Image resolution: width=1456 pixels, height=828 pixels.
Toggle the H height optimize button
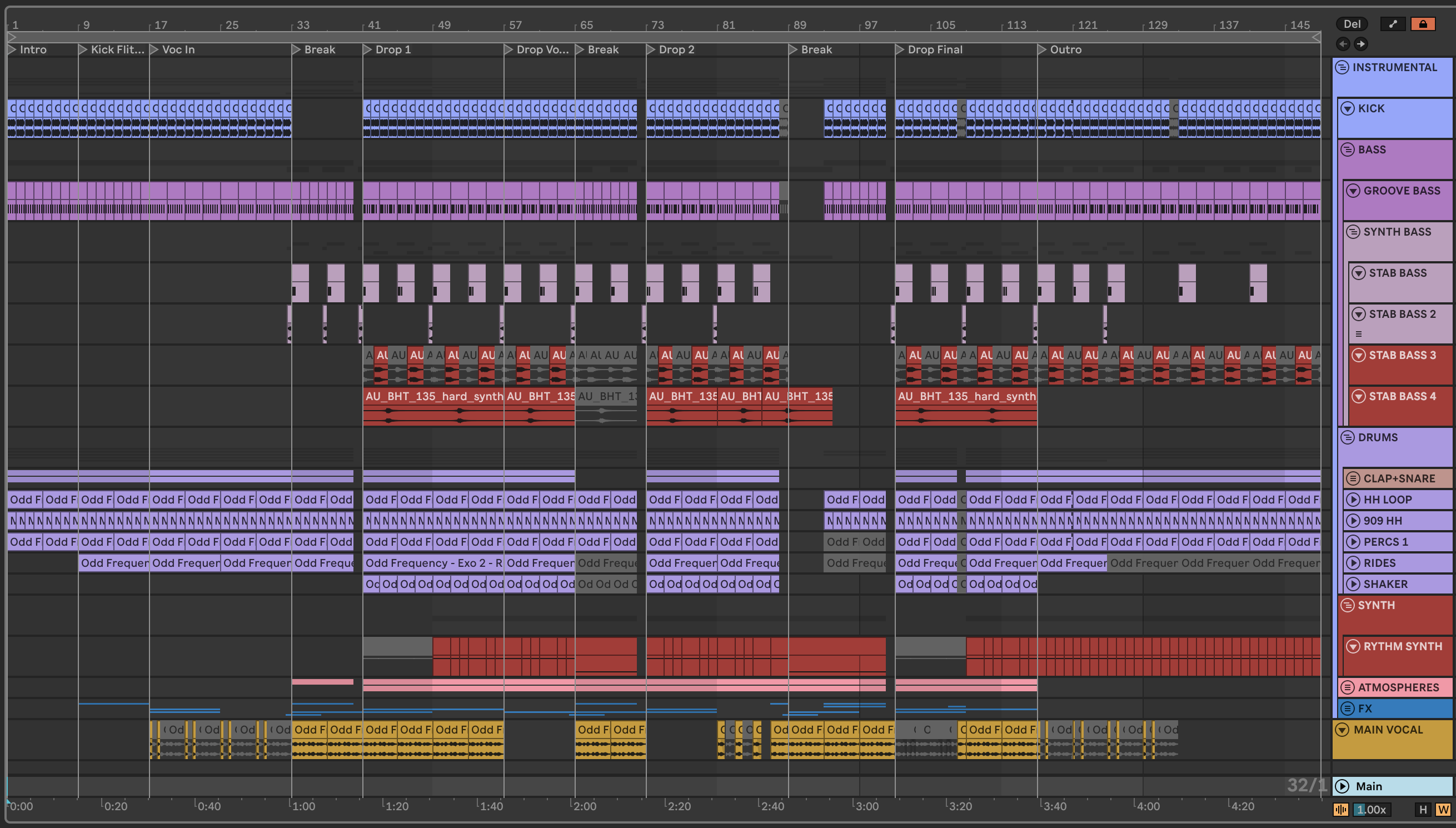[x=1423, y=810]
